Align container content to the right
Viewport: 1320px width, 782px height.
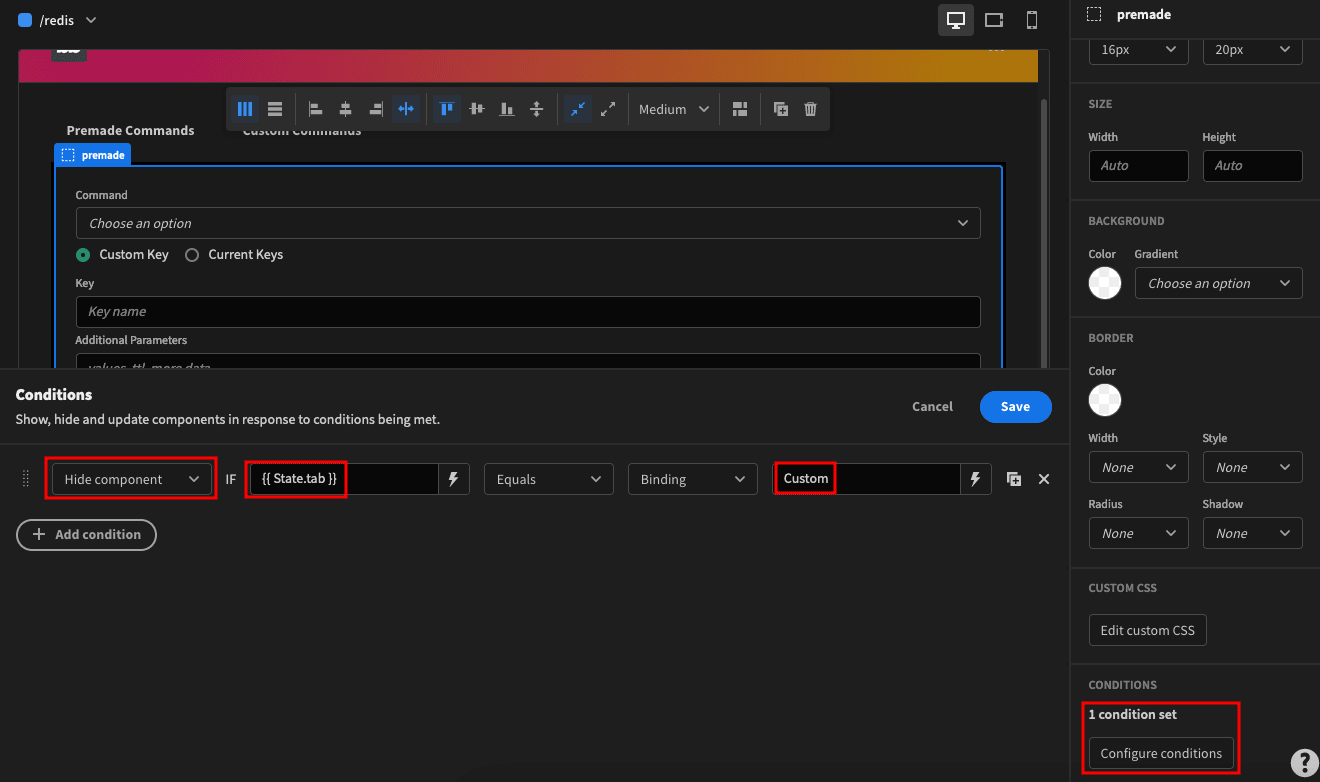tap(376, 109)
